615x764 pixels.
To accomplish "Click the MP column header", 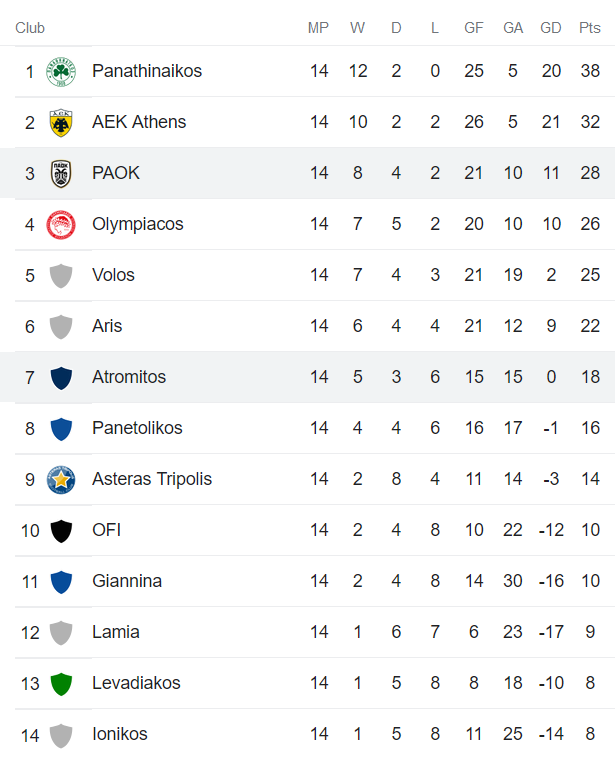I will click(x=318, y=28).
